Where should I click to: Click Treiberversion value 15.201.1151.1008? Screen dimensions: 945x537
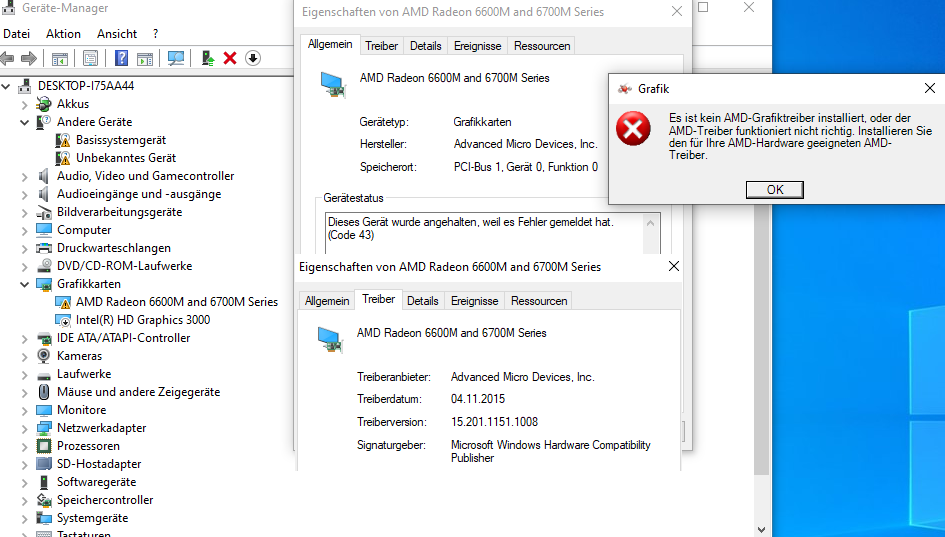(x=494, y=422)
